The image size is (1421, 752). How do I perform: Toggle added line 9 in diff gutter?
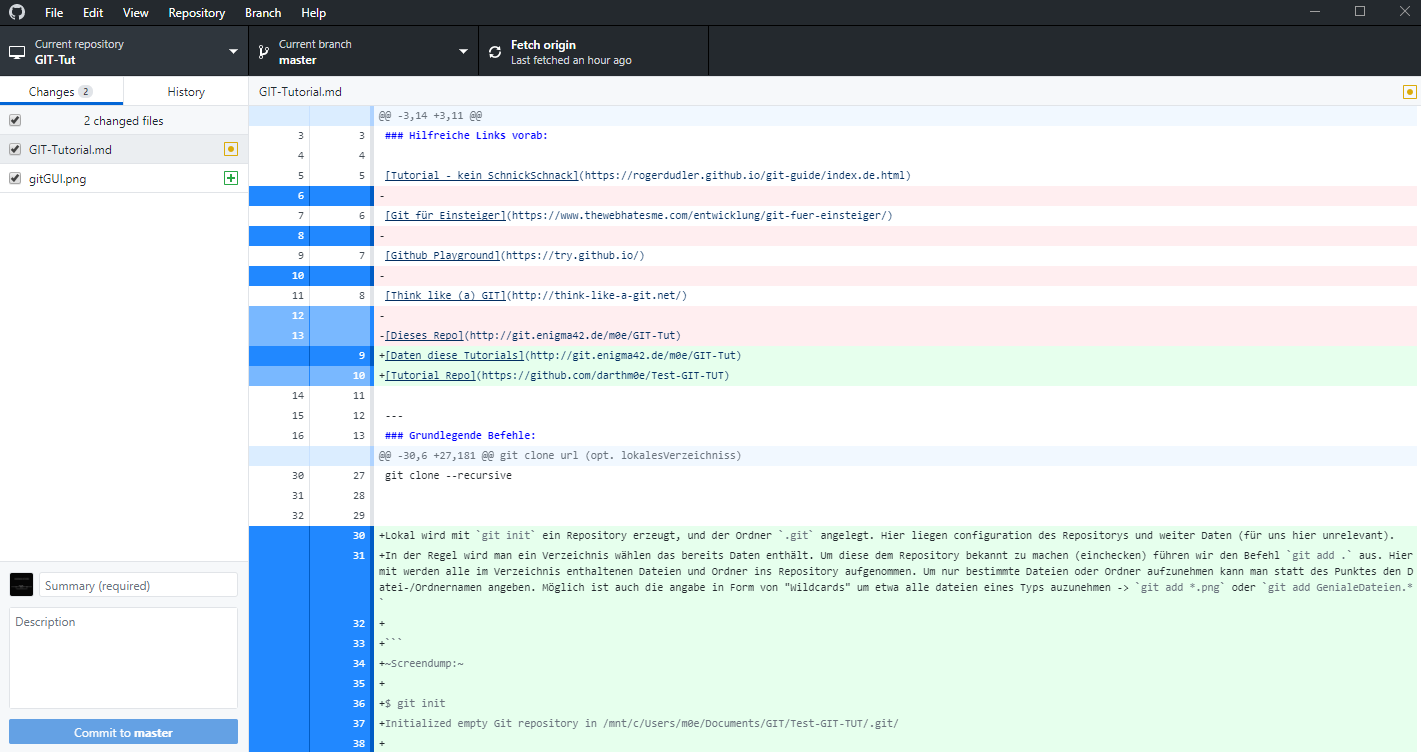[310, 355]
